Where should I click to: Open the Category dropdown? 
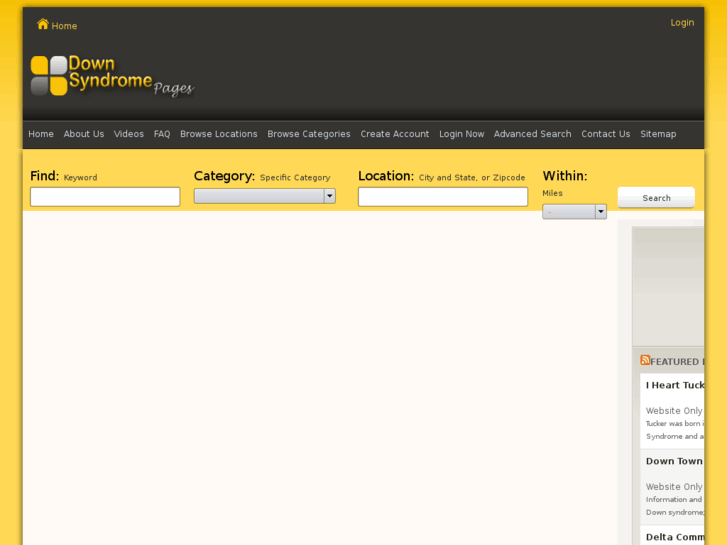pyautogui.click(x=264, y=196)
